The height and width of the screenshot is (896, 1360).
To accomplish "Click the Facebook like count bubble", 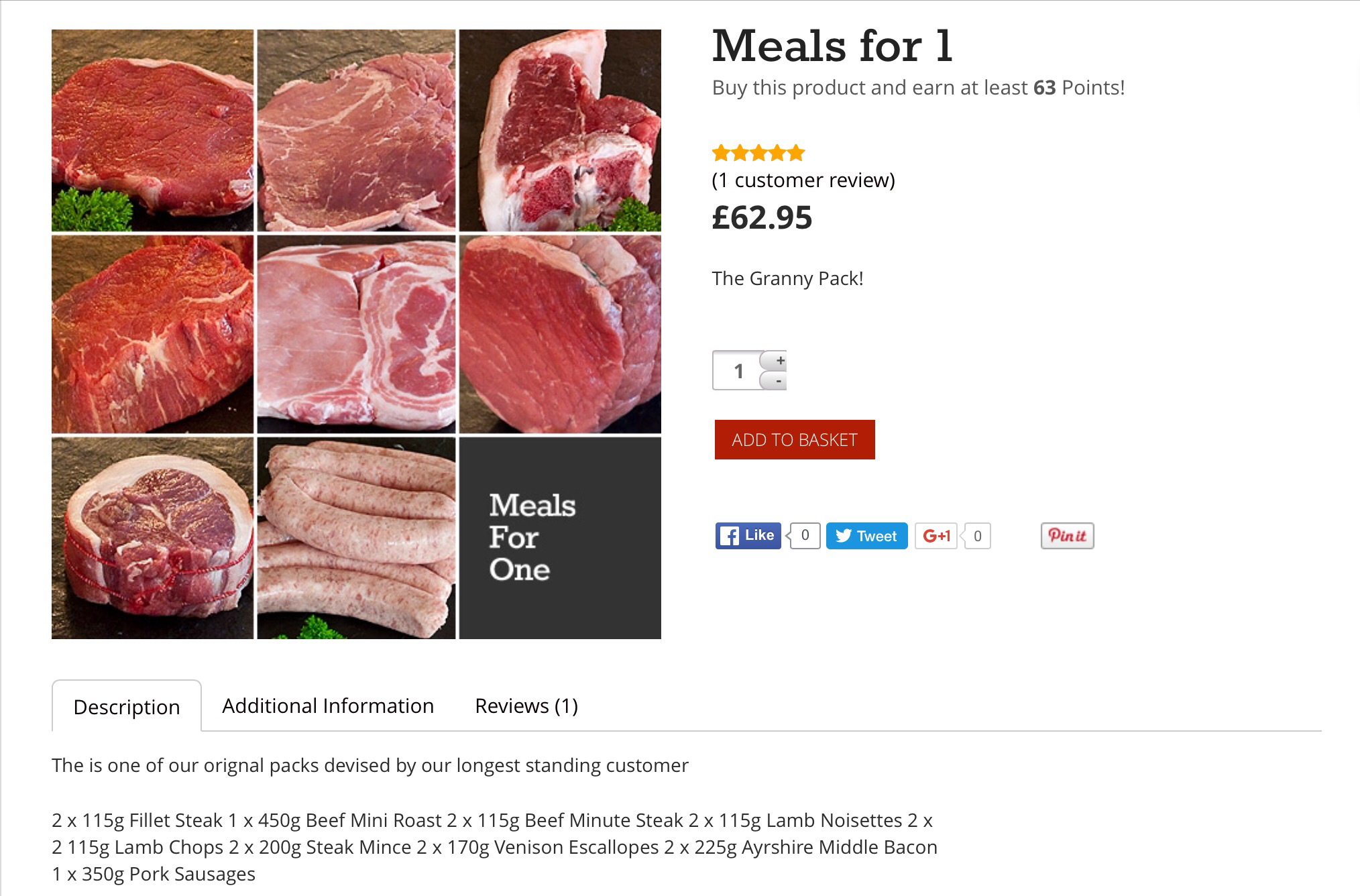I will [x=805, y=536].
